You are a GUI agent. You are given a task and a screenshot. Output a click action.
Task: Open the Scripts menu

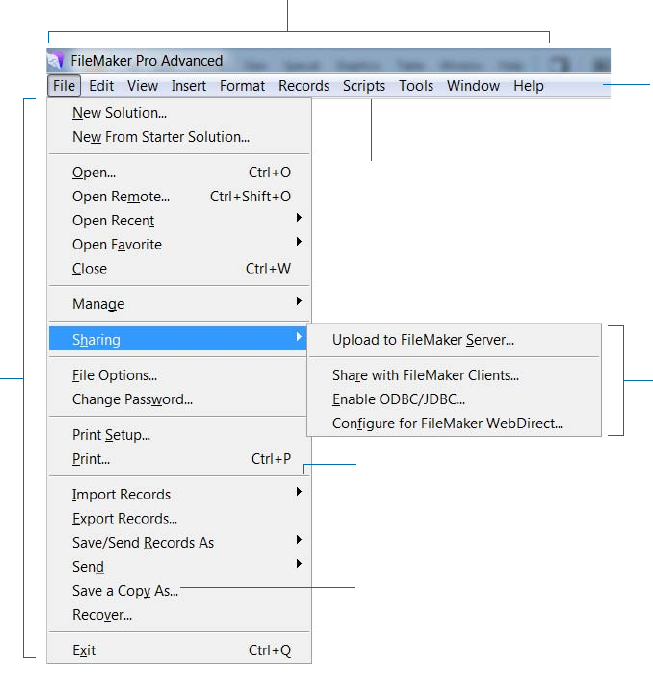[x=364, y=86]
